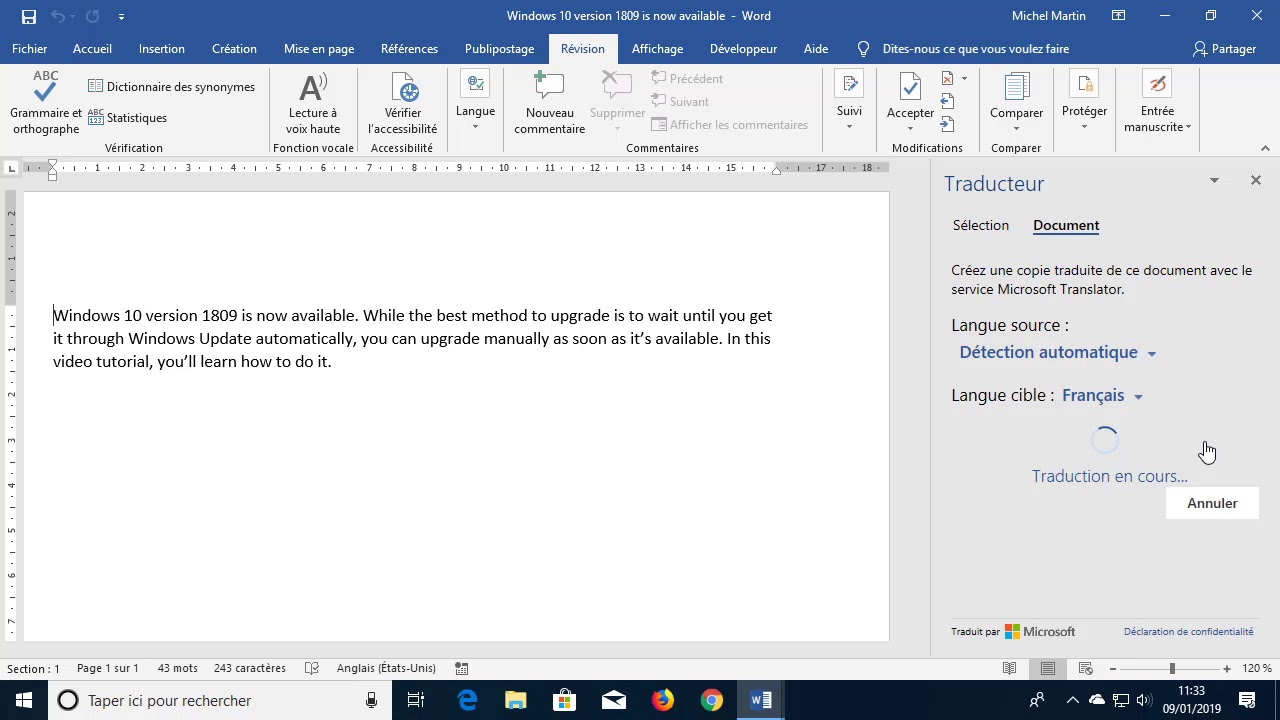Open the Fichier tab
This screenshot has width=1280, height=720.
tap(30, 49)
